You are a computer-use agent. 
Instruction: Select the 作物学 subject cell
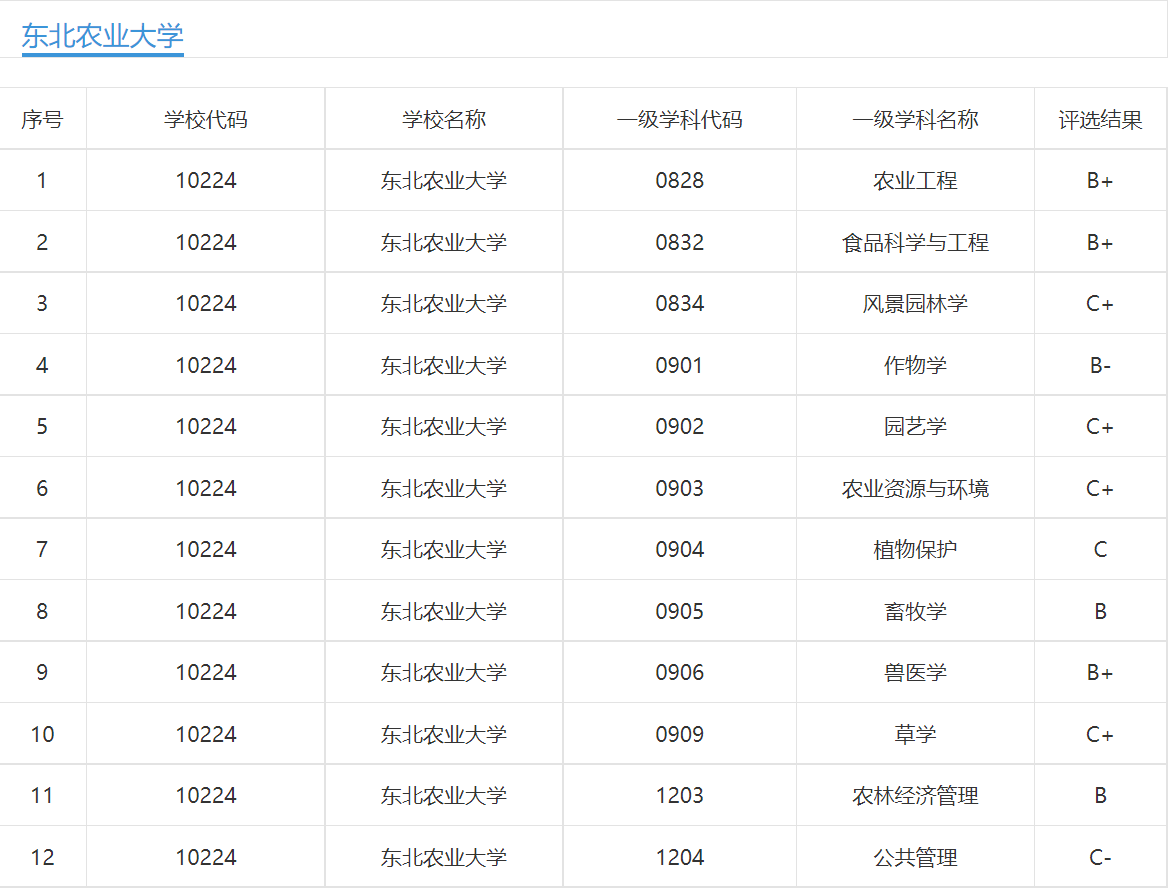pyautogui.click(x=916, y=365)
